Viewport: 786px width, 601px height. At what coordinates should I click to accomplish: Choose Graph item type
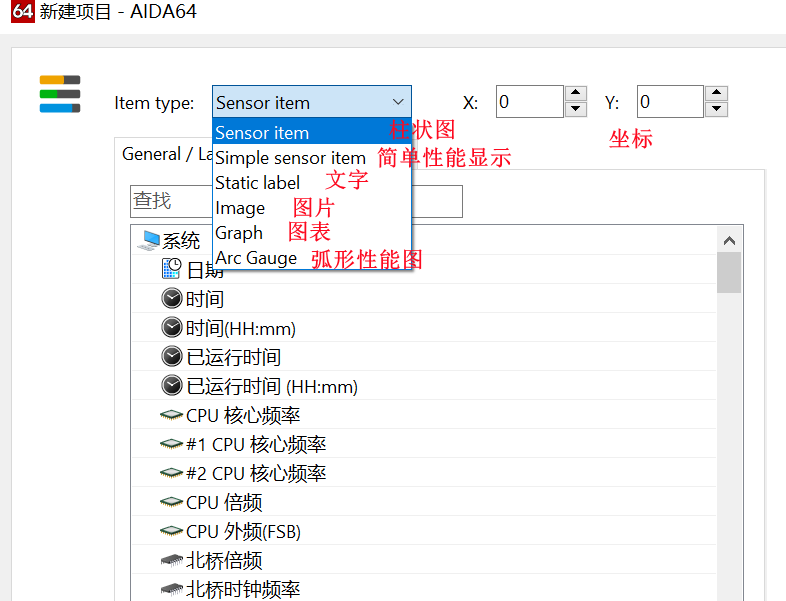[312, 233]
